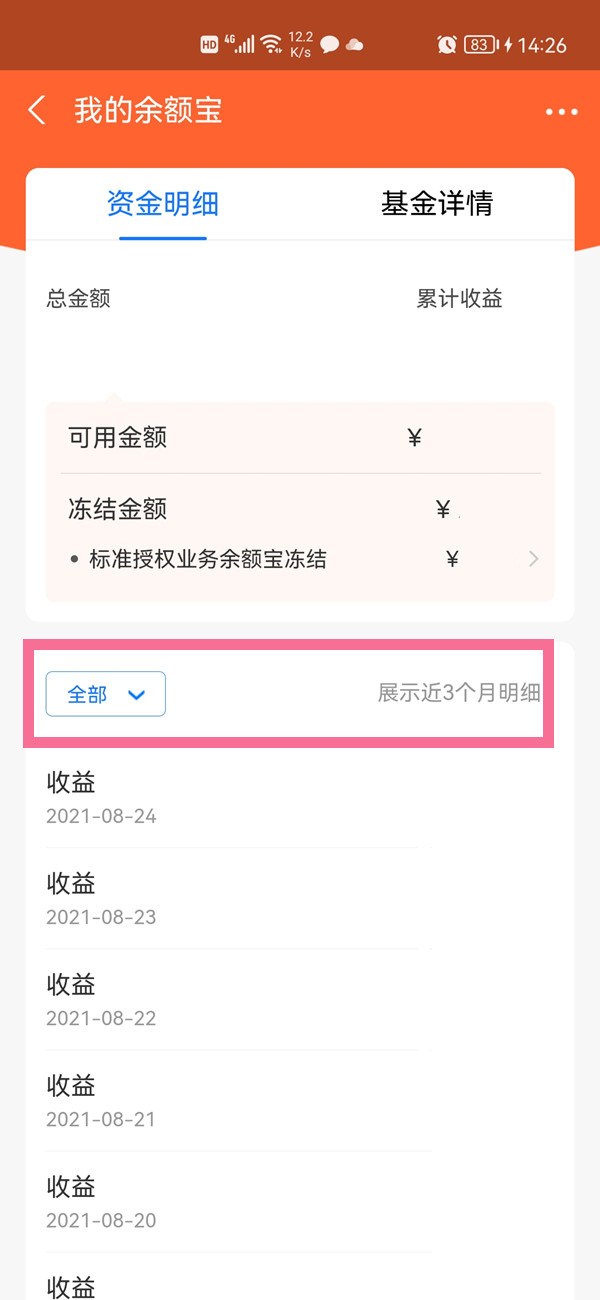
Task: Tap the back arrow icon
Action: (37, 110)
